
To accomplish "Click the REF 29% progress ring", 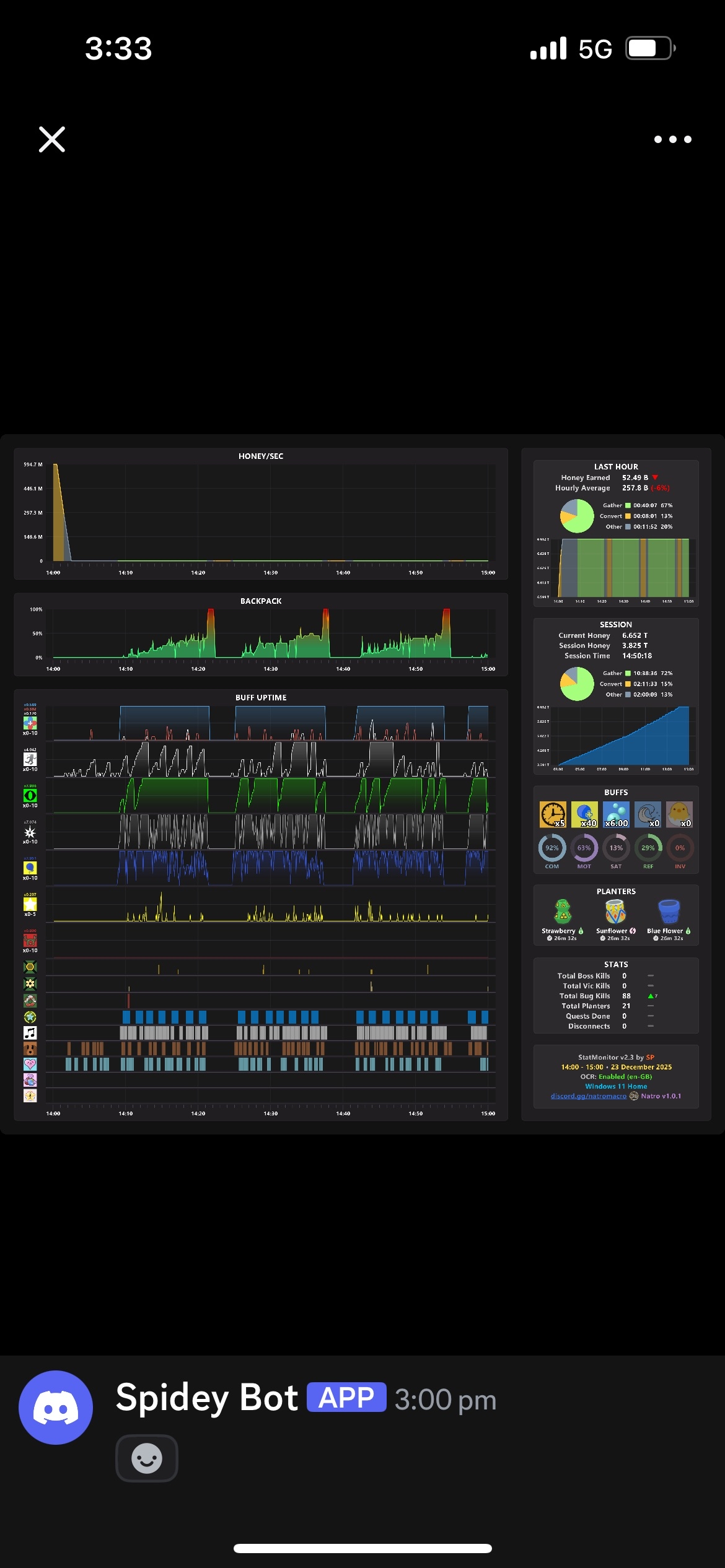I will (648, 848).
